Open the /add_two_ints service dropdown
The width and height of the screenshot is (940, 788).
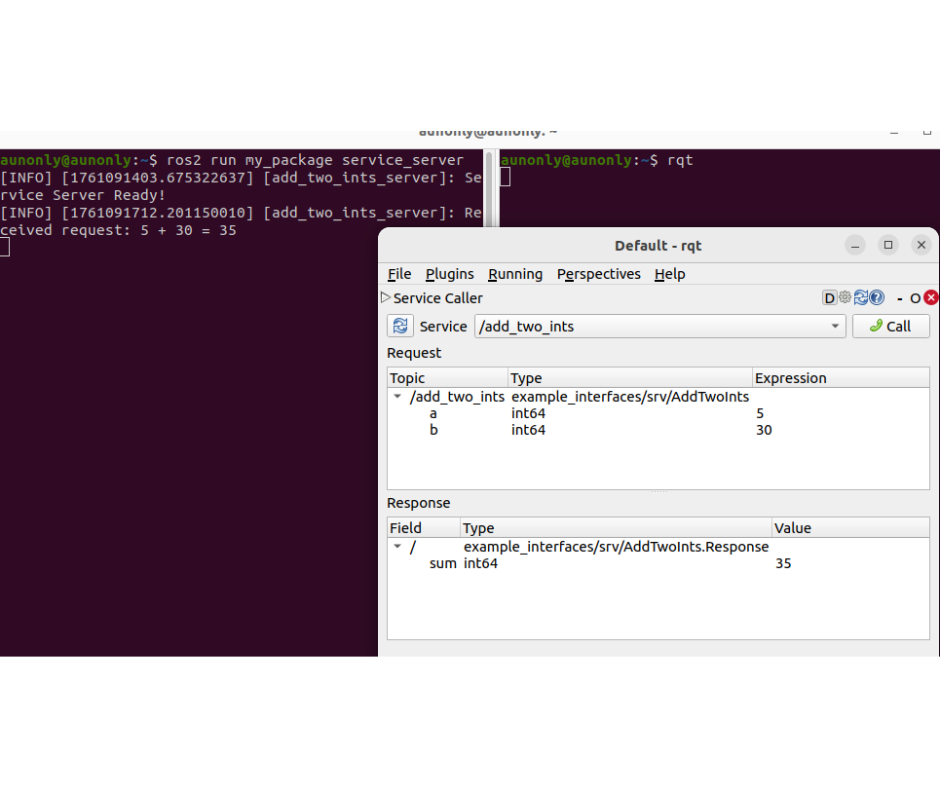coord(835,326)
